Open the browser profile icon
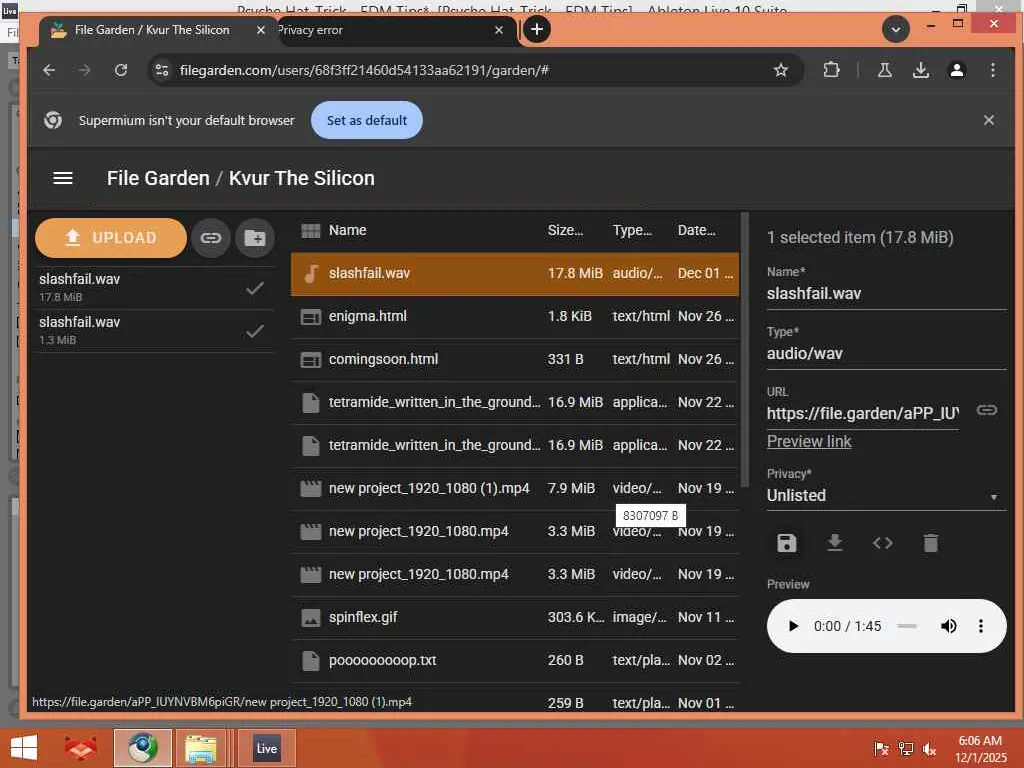The image size is (1024, 768). click(x=957, y=70)
